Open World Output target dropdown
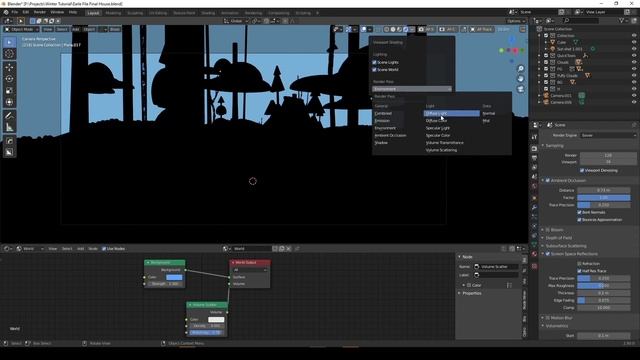The height and width of the screenshot is (360, 640). click(250, 270)
